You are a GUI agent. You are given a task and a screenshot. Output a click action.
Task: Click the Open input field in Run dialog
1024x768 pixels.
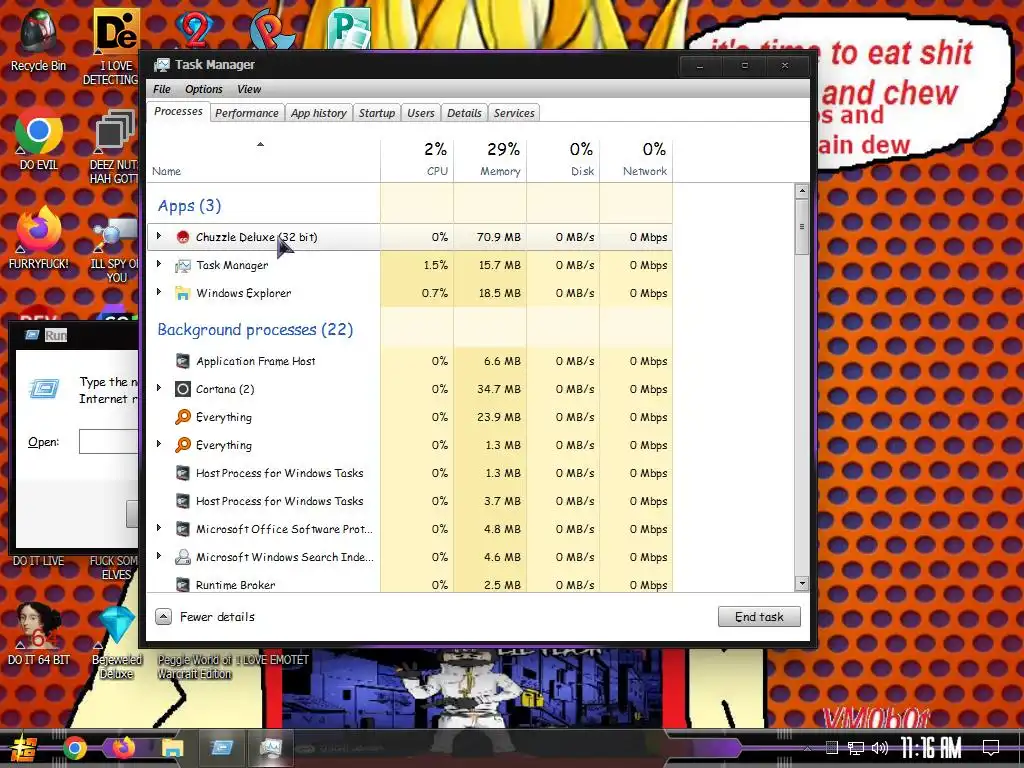(x=108, y=441)
